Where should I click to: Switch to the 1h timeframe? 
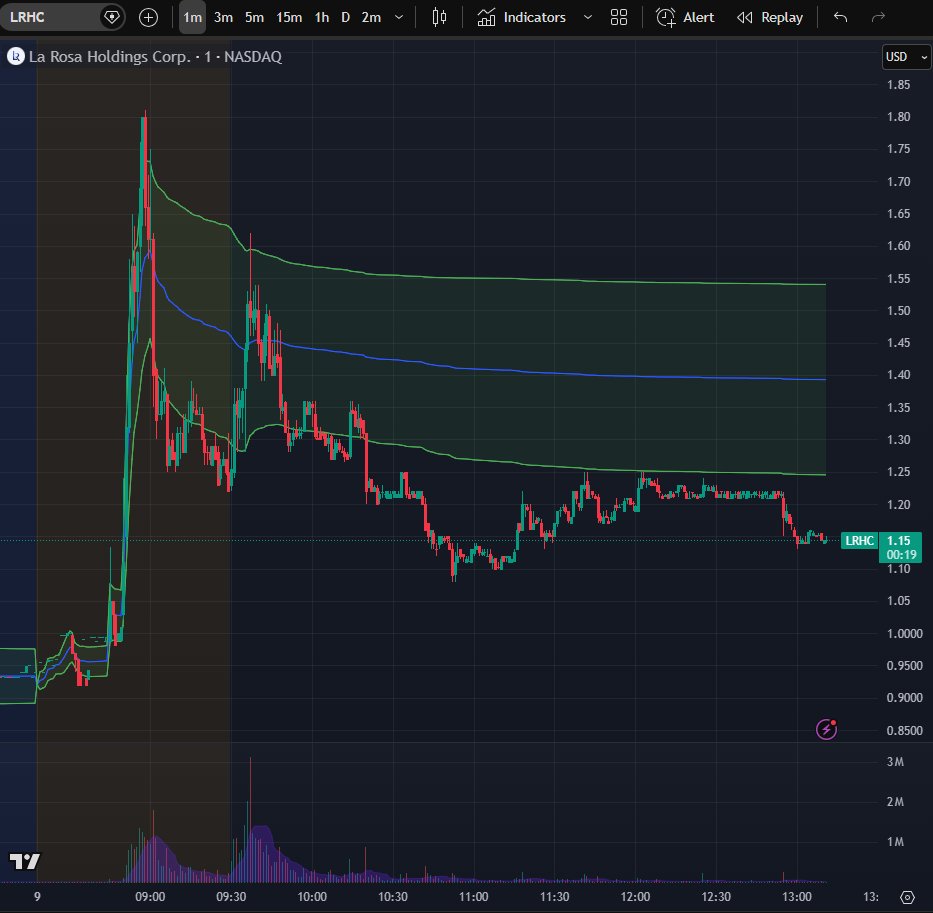coord(322,17)
